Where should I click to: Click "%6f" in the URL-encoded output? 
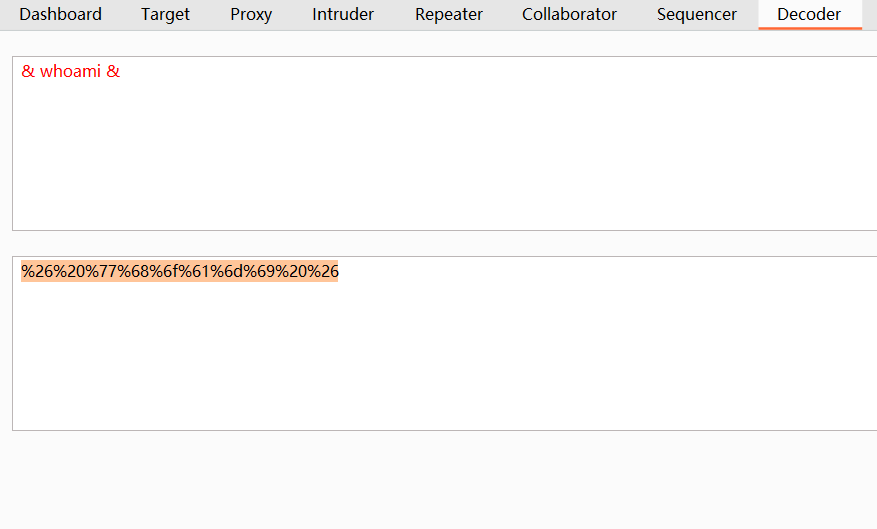point(165,272)
